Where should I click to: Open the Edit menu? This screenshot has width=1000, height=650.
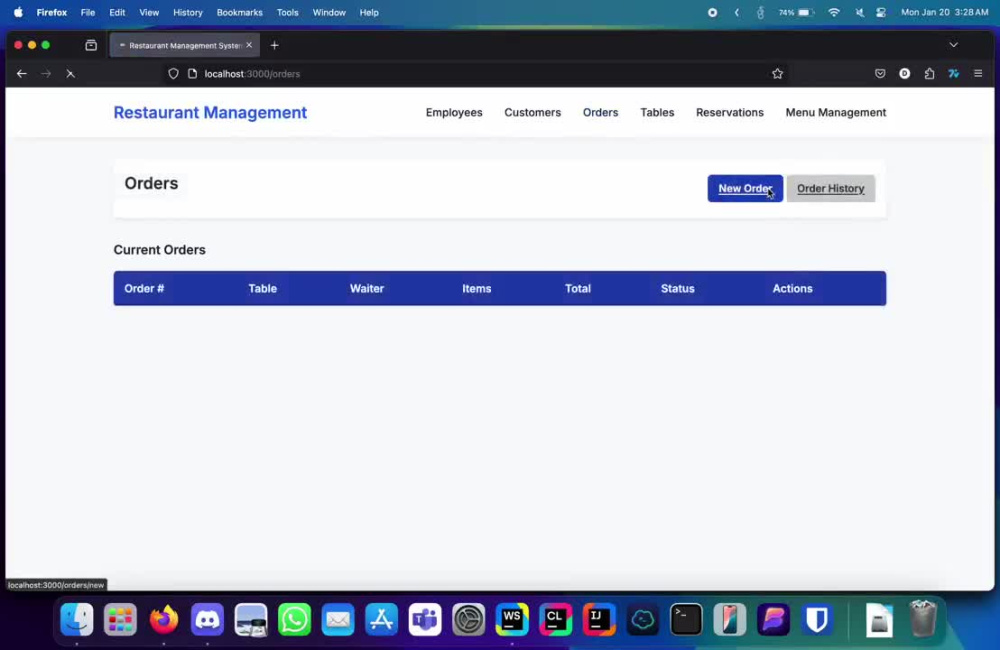[117, 12]
